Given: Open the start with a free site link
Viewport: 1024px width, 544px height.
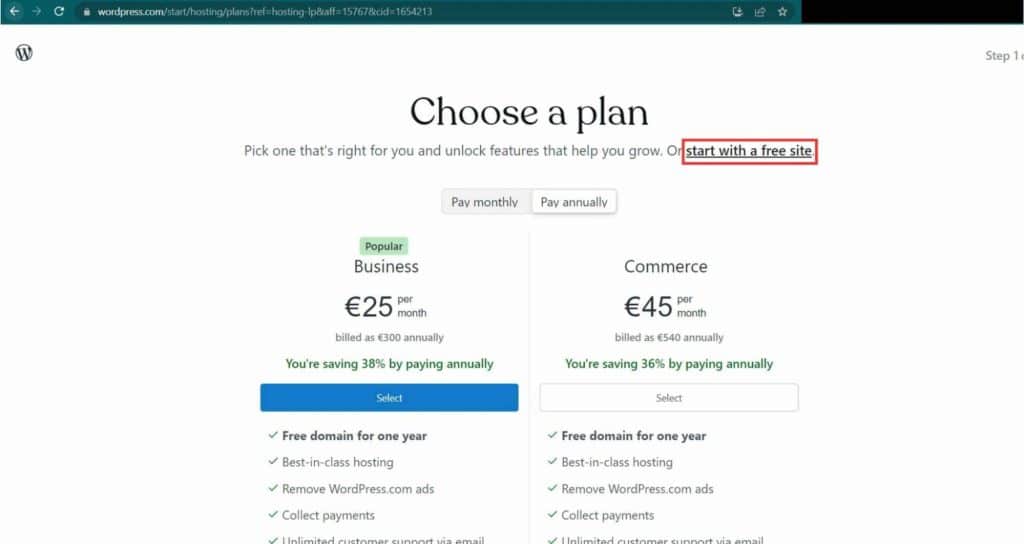Looking at the screenshot, I should pyautogui.click(x=749, y=151).
